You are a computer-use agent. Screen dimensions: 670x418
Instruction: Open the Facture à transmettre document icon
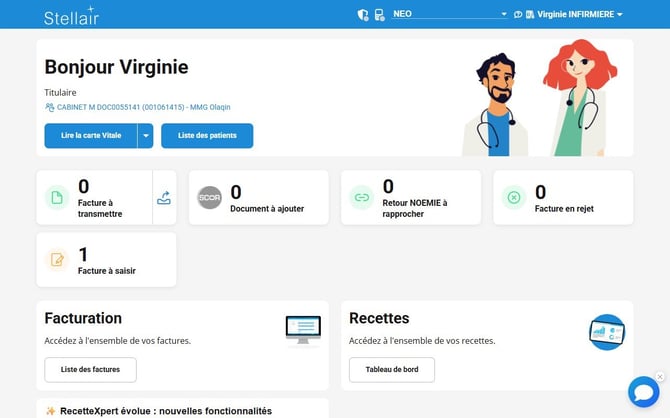click(x=57, y=198)
